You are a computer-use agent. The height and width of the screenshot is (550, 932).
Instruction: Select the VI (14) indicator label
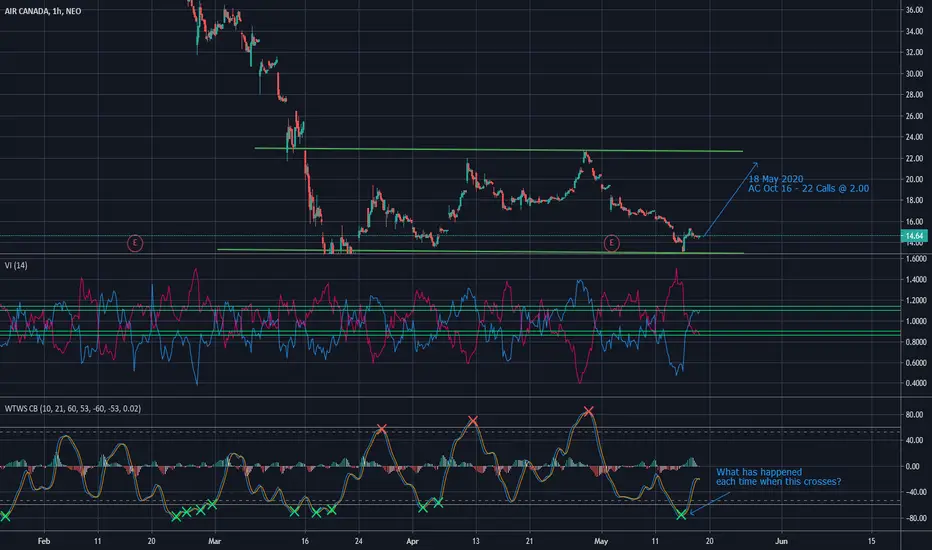tap(16, 265)
